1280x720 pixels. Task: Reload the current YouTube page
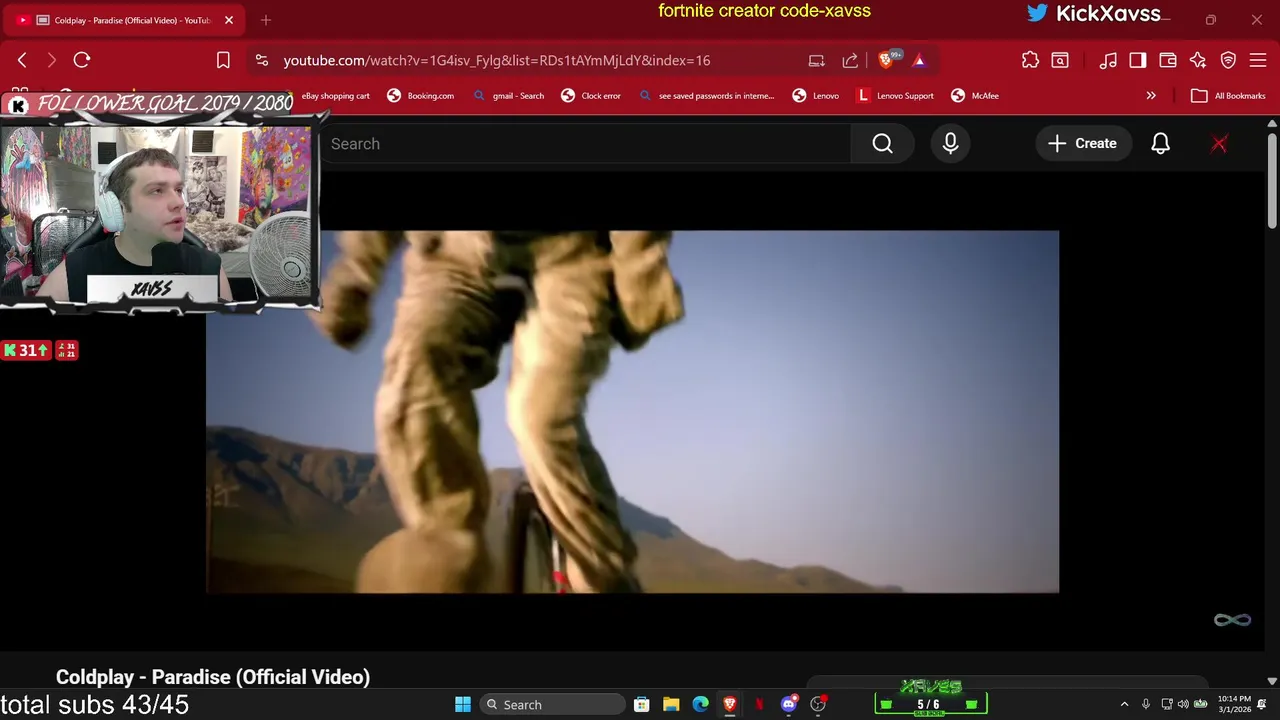coord(82,61)
